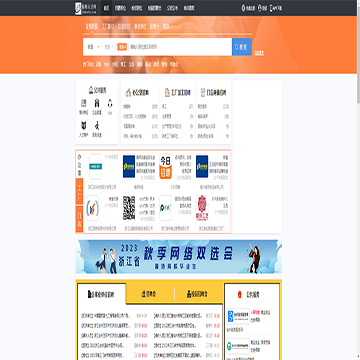Expand the leftmost dropdown in the search bar
Screen dimensions: 360x360
[x=93, y=47]
